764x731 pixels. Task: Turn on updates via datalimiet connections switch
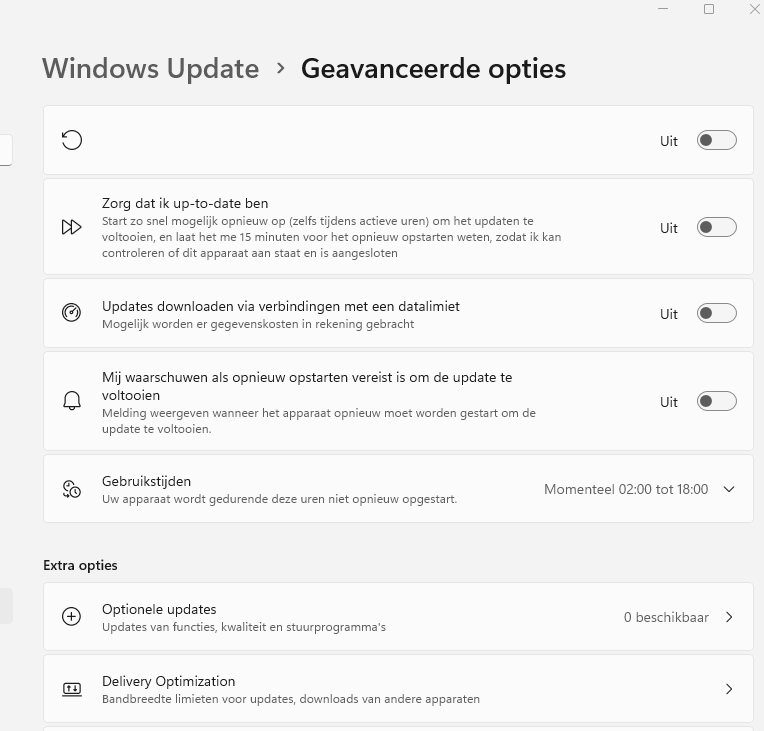point(717,314)
